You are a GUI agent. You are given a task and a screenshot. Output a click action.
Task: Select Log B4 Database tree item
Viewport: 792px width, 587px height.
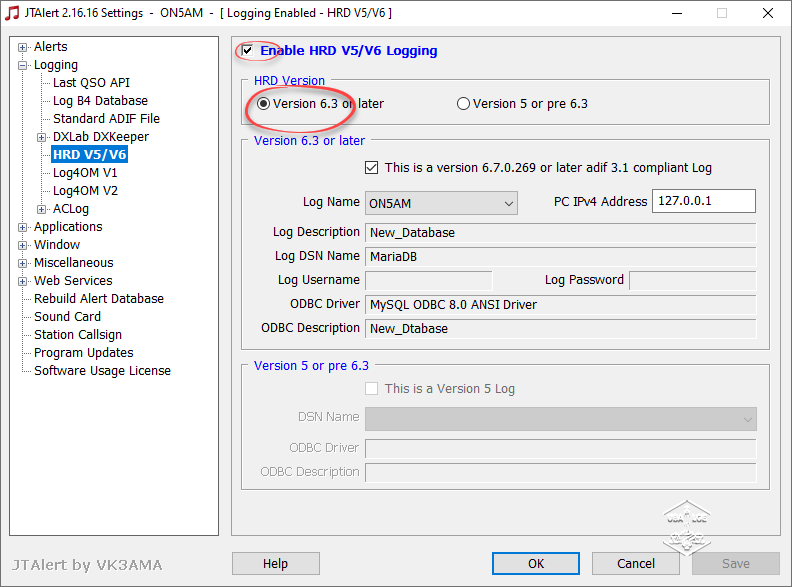101,101
